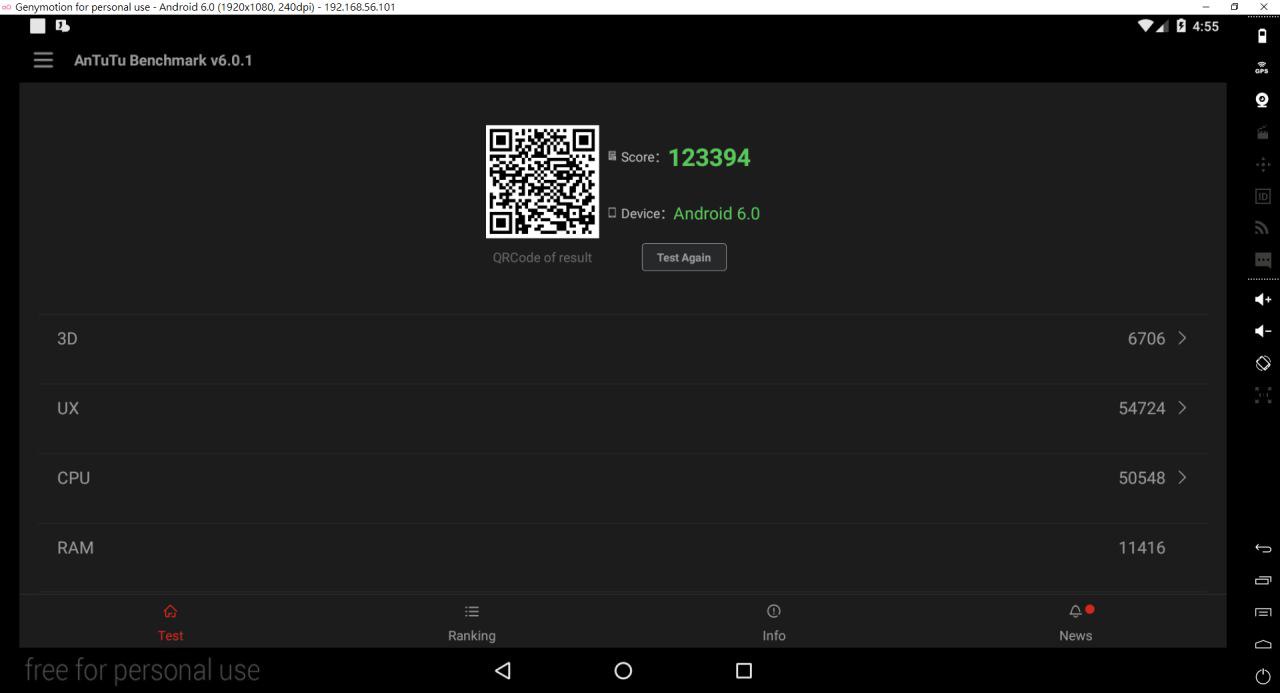The image size is (1280, 693).
Task: Expand the CPU score details chevron
Action: (x=1182, y=478)
